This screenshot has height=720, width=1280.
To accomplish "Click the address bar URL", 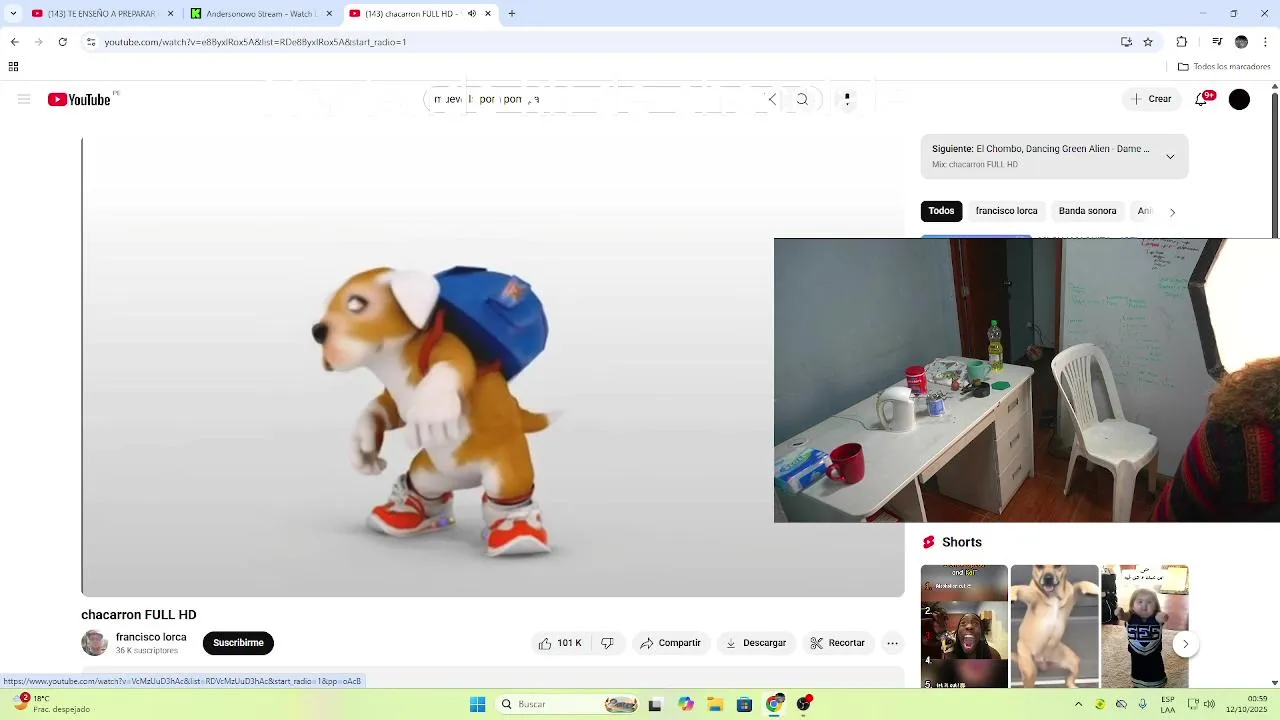I will (x=255, y=42).
